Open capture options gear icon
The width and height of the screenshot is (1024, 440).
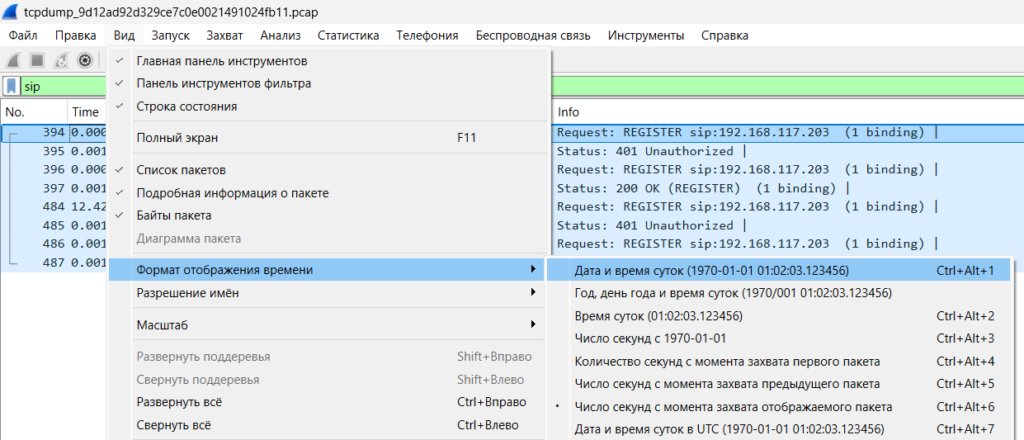tap(84, 61)
